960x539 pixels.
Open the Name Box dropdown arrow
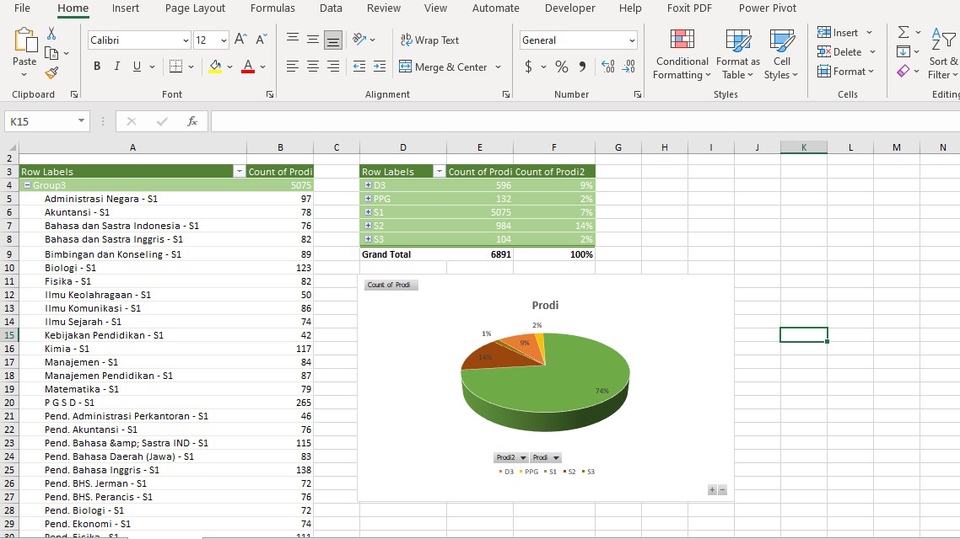click(x=81, y=121)
